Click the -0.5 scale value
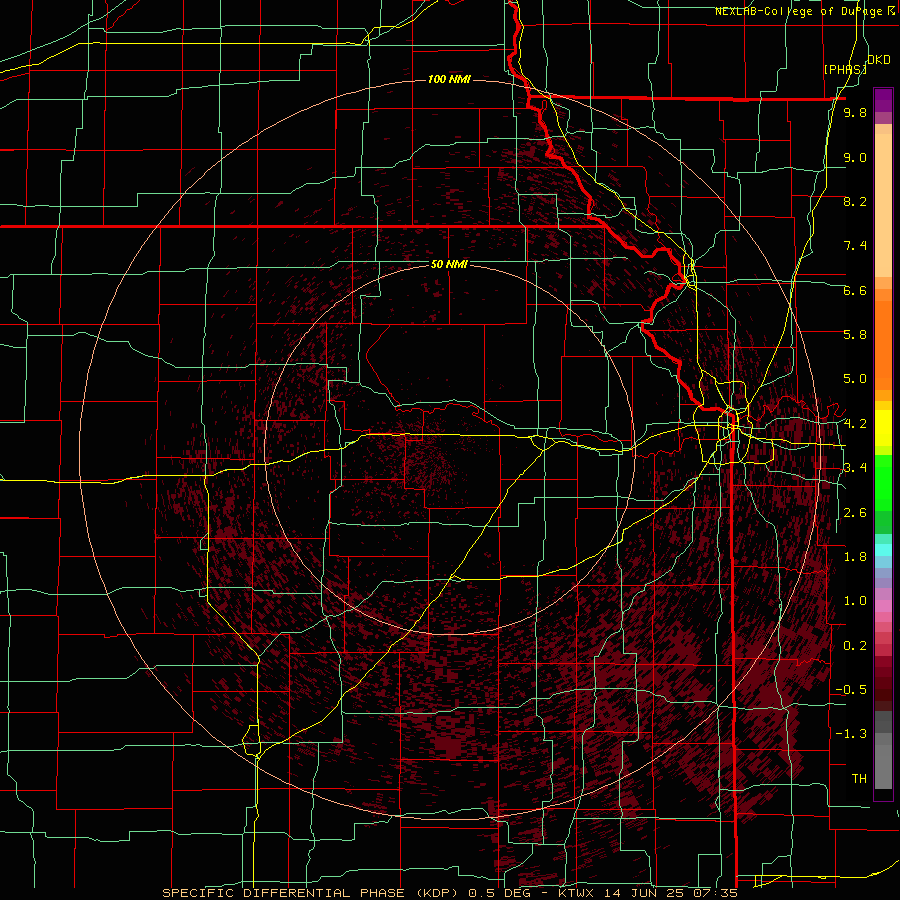This screenshot has height=900, width=900. pos(851,690)
